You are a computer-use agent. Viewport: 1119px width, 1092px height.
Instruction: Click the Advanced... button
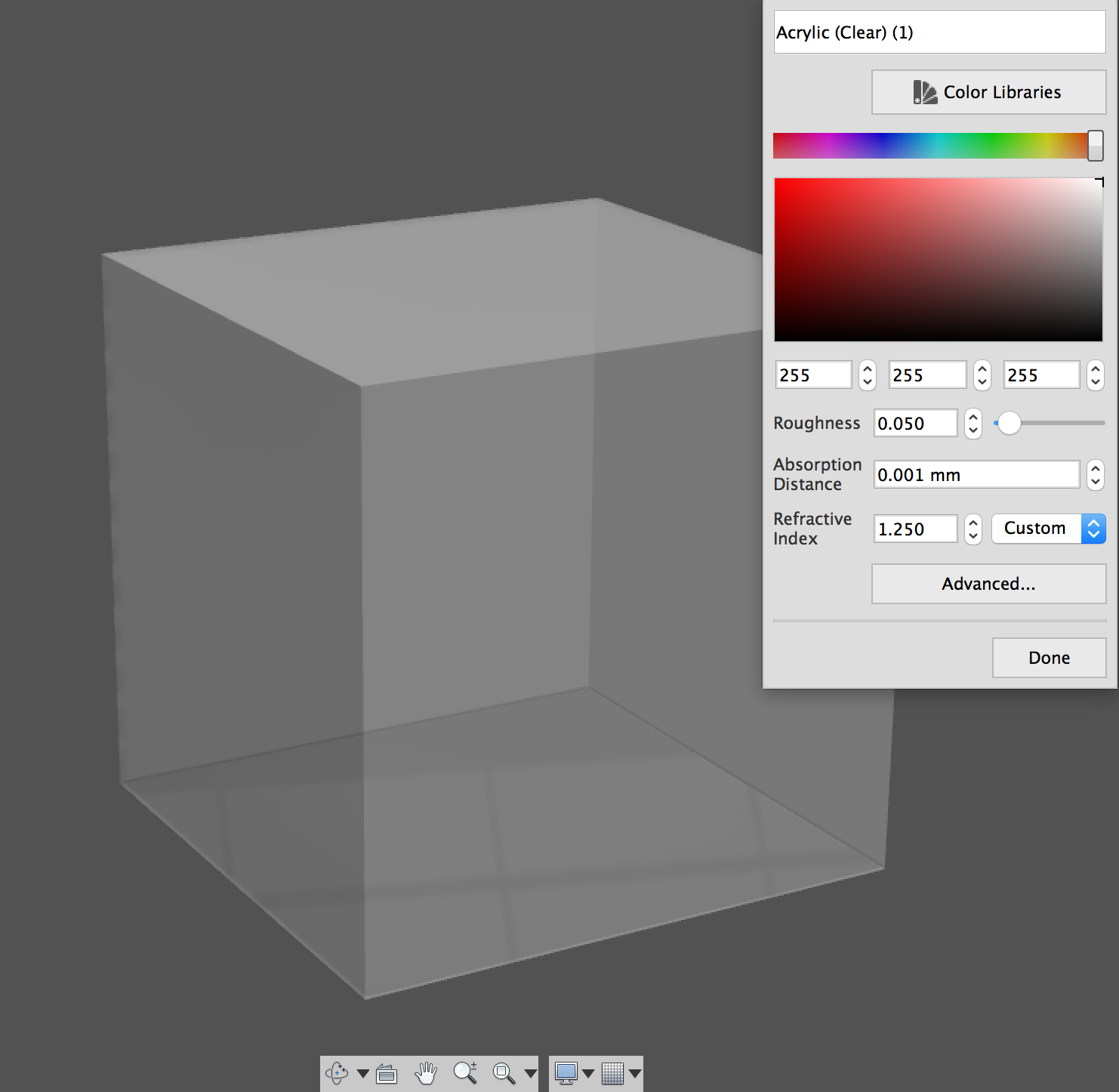pos(988,584)
